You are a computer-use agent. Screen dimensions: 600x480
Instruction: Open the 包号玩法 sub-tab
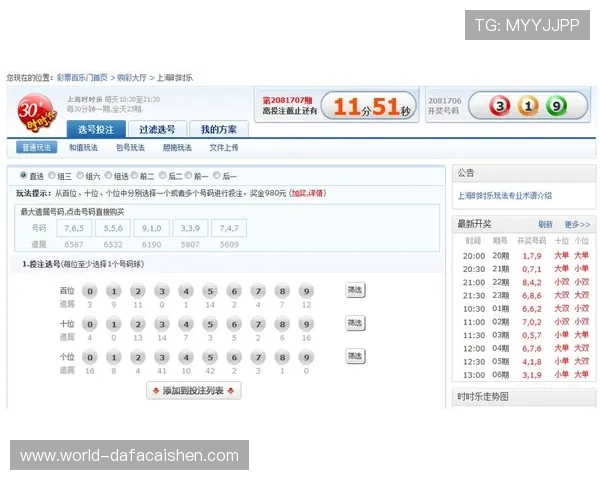(130, 147)
